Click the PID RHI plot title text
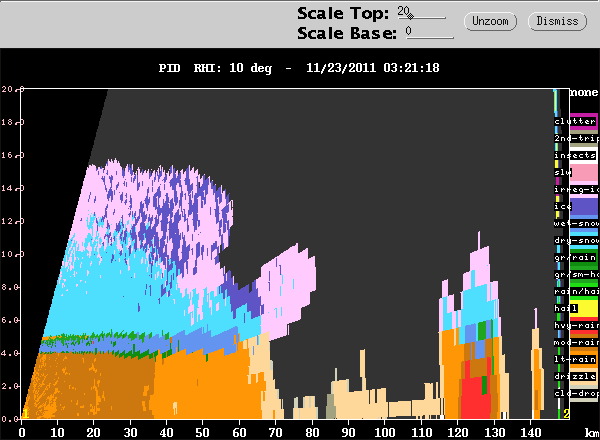The width and height of the screenshot is (600, 440). click(x=299, y=68)
